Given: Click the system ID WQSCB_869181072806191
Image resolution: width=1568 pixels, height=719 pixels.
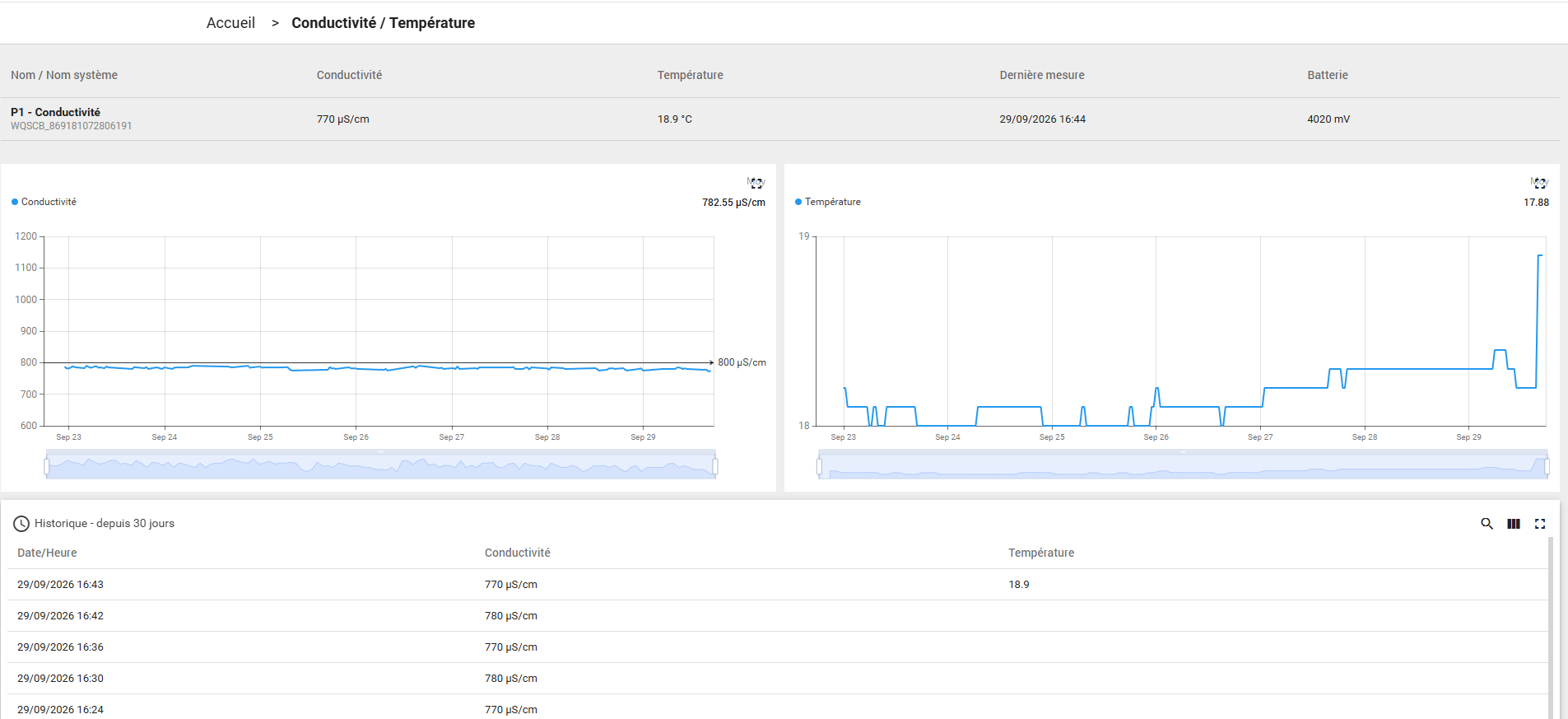Looking at the screenshot, I should point(71,126).
